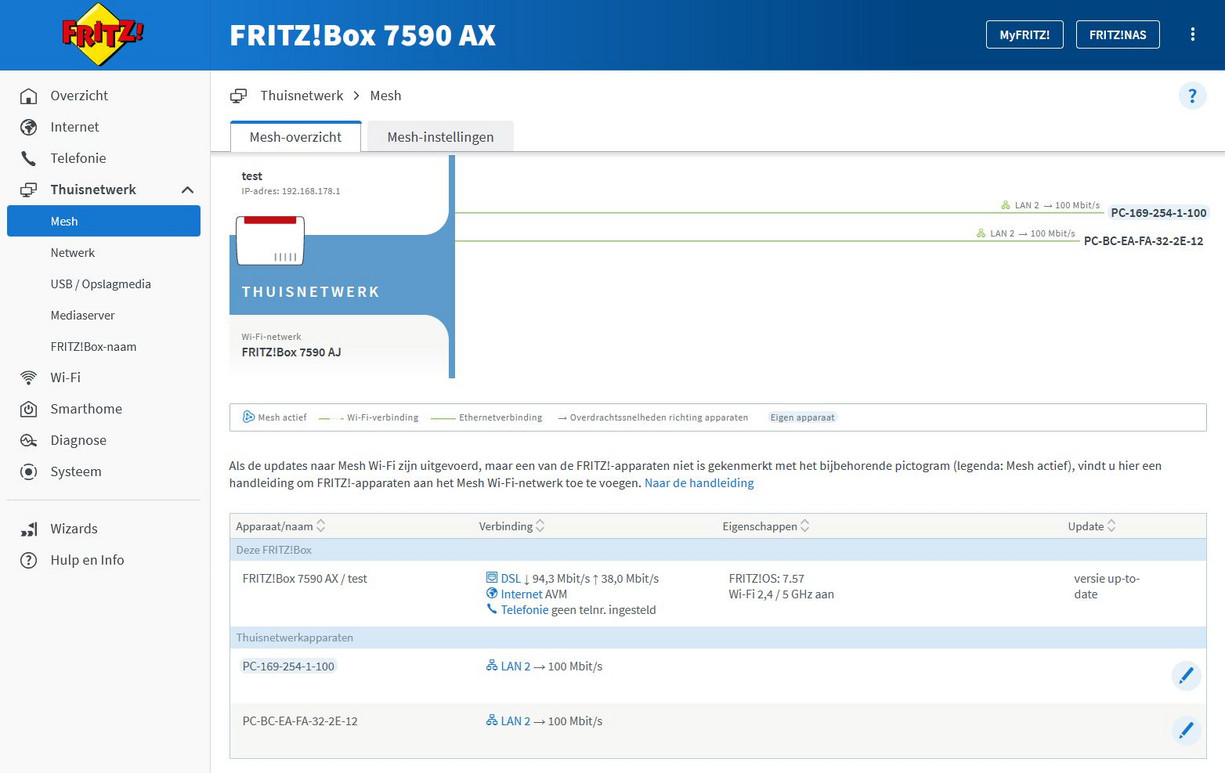Viewport: 1225px width, 773px height.
Task: Click the Eigen apparaat legend badge
Action: coord(802,417)
